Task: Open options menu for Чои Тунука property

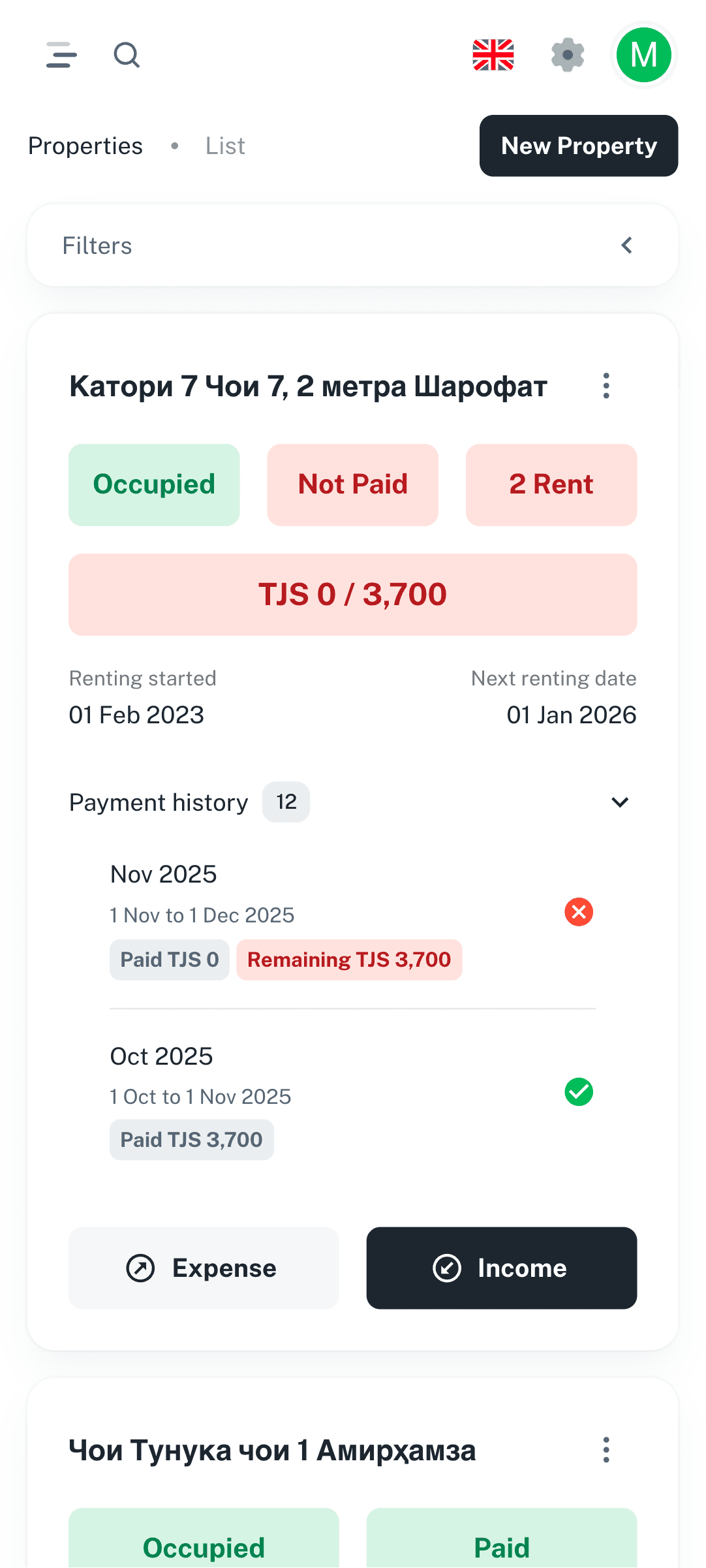Action: tap(606, 1450)
